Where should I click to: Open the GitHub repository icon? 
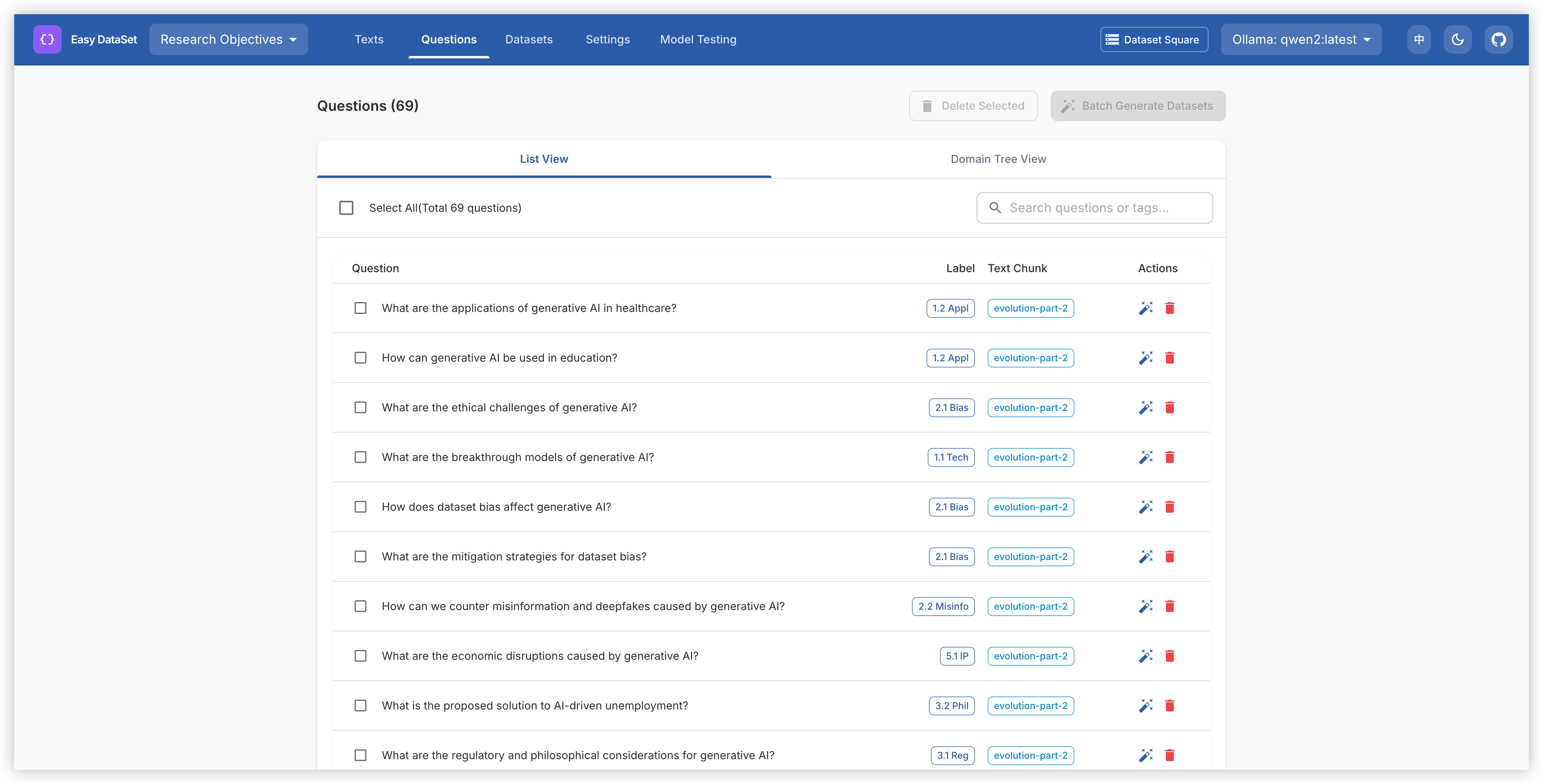(1498, 39)
